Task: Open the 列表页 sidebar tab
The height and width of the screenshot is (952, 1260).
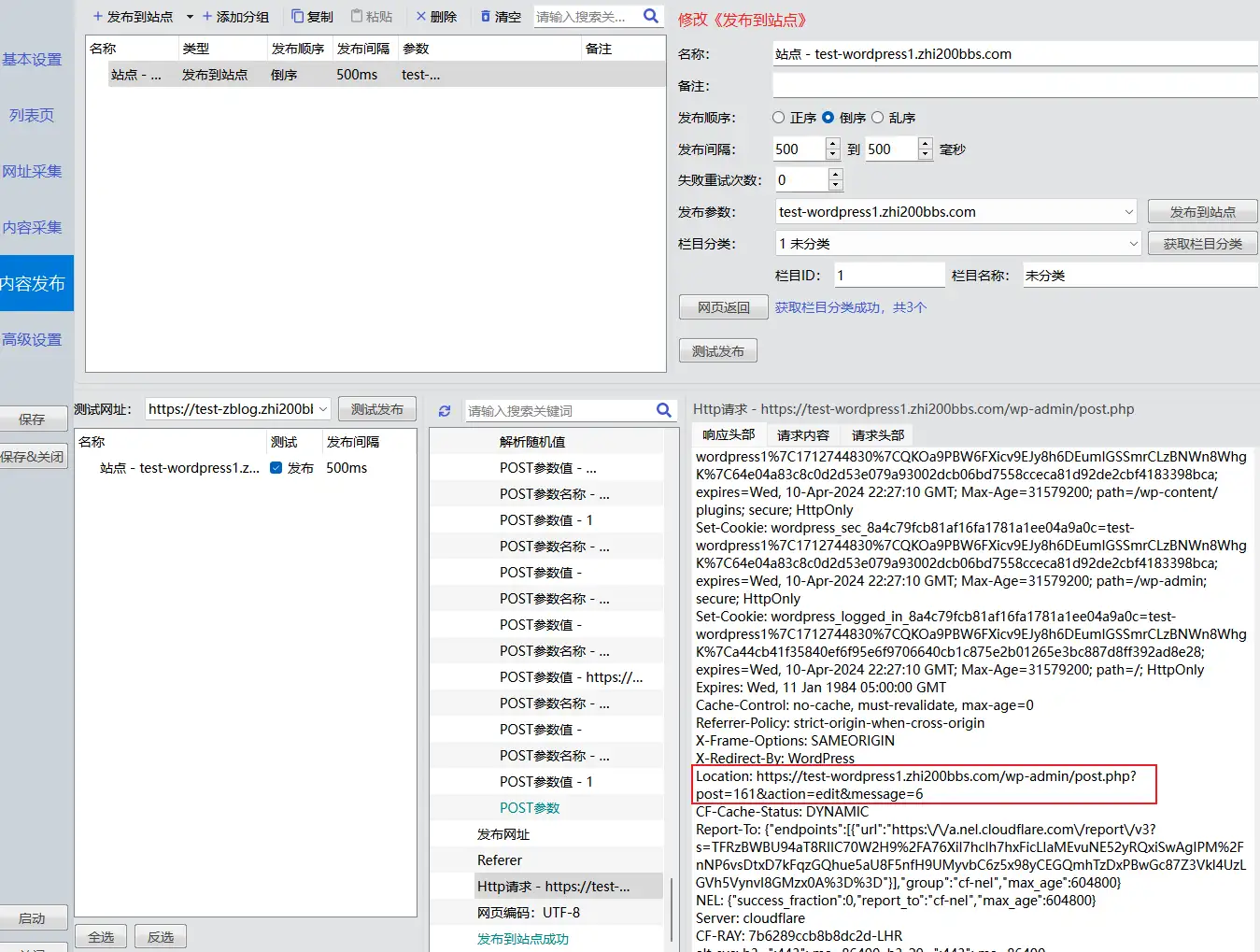Action: pyautogui.click(x=32, y=116)
